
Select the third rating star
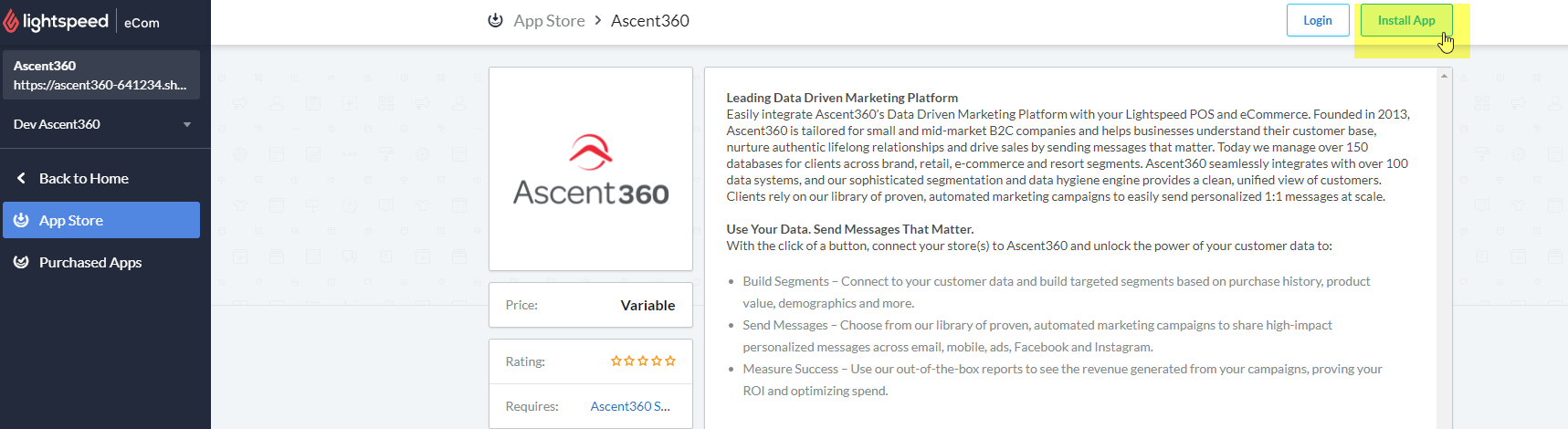click(x=643, y=361)
